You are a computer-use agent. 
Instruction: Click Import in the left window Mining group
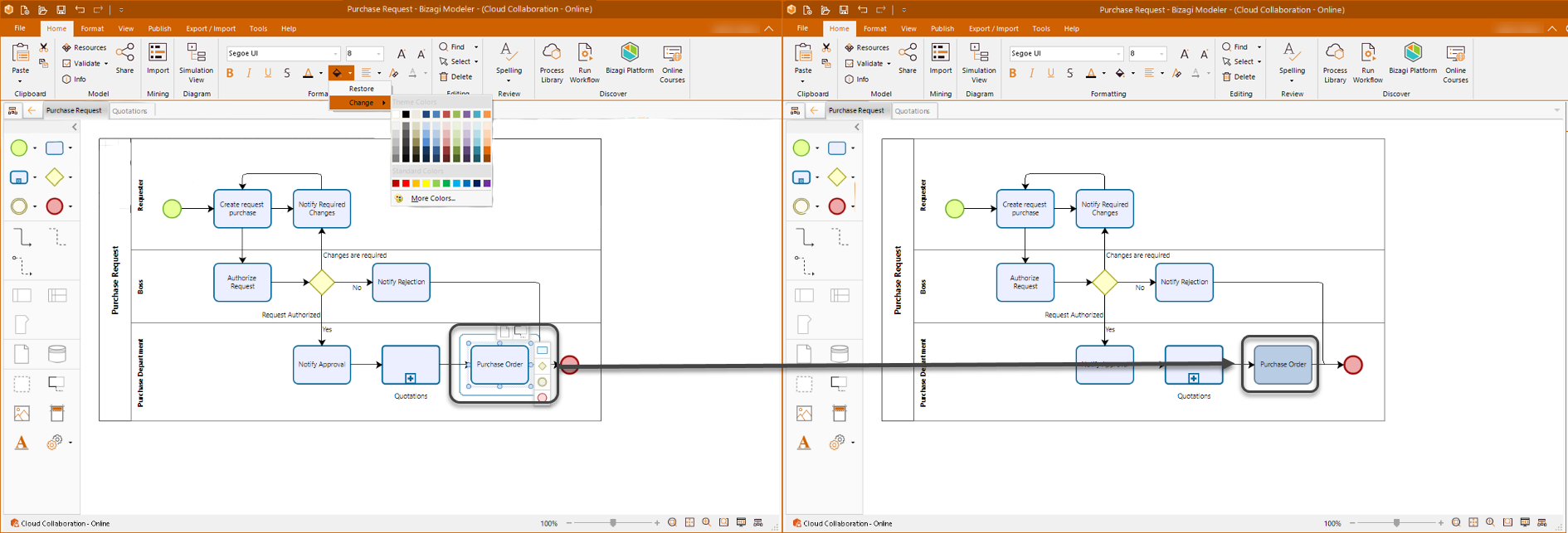(x=158, y=59)
